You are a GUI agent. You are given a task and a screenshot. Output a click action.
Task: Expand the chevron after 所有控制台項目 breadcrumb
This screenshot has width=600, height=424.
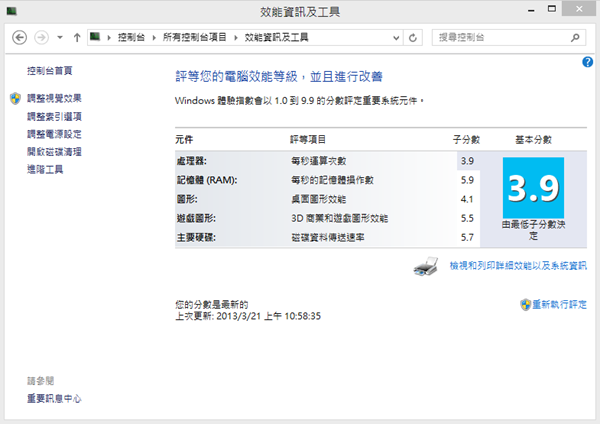click(236, 37)
